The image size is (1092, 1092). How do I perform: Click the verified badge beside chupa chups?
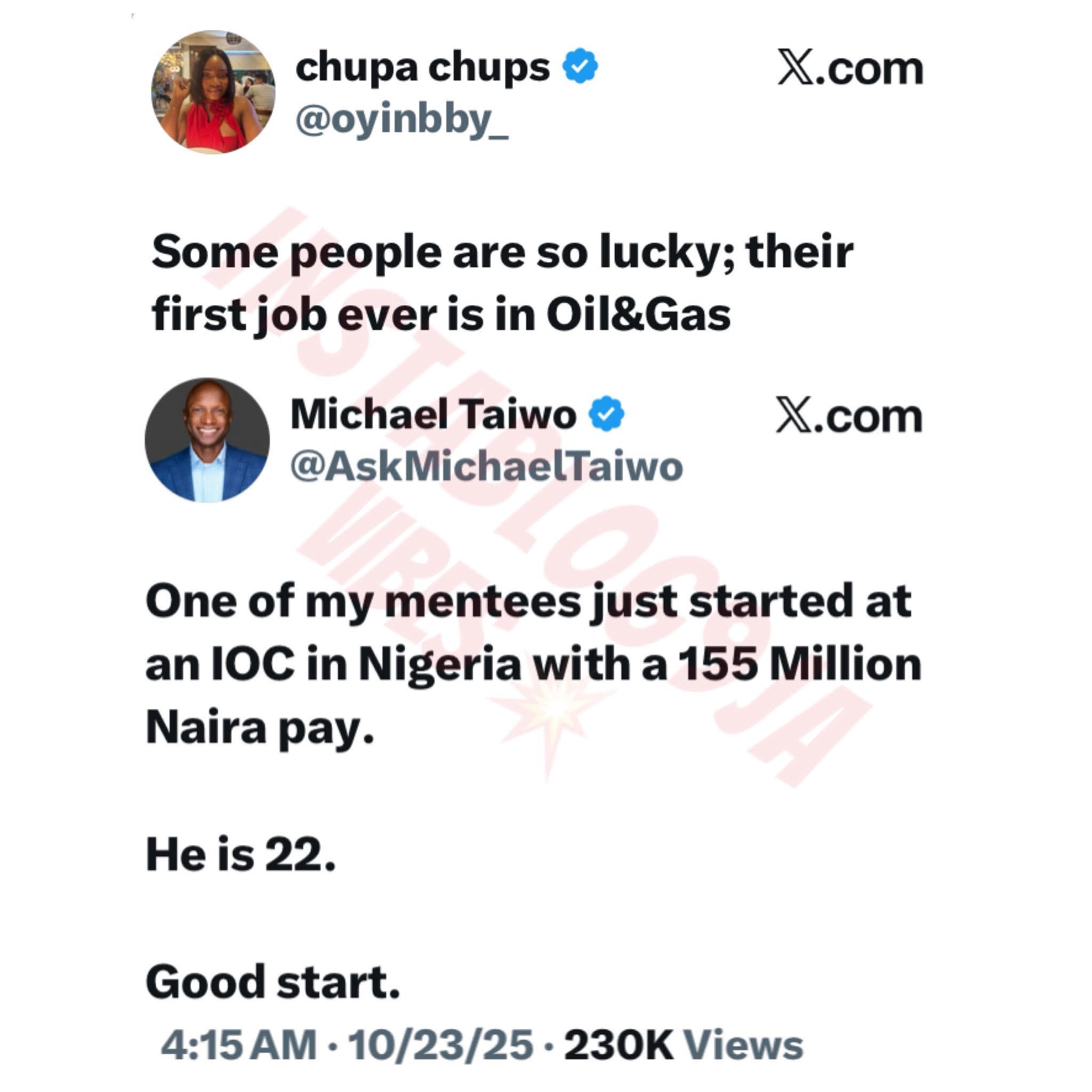click(x=580, y=67)
